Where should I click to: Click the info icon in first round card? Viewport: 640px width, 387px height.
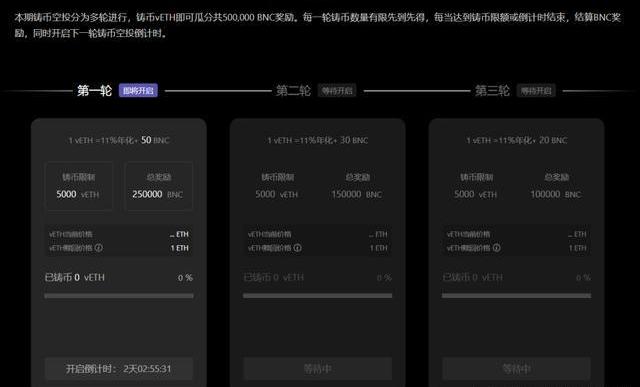pos(99,248)
